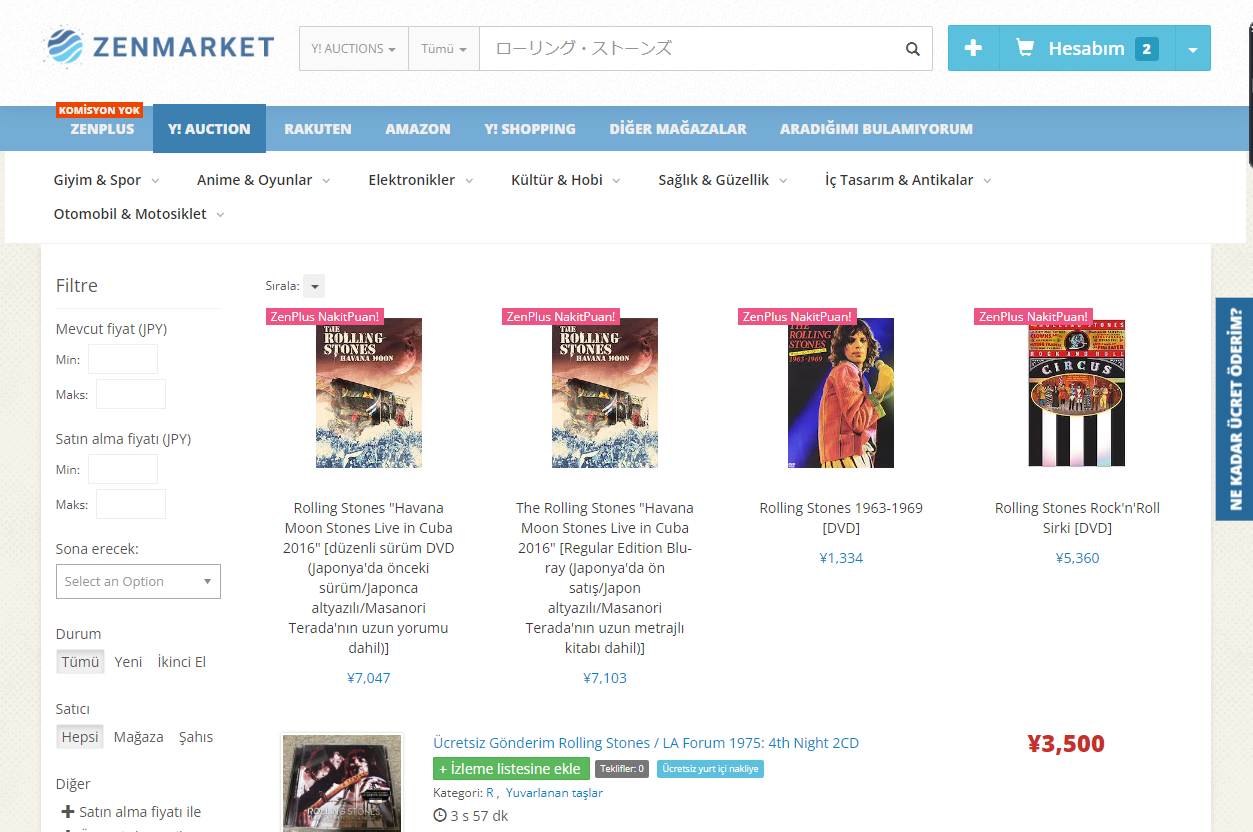1253x832 pixels.
Task: Expand Giyim & Spor category menu
Action: coord(106,180)
